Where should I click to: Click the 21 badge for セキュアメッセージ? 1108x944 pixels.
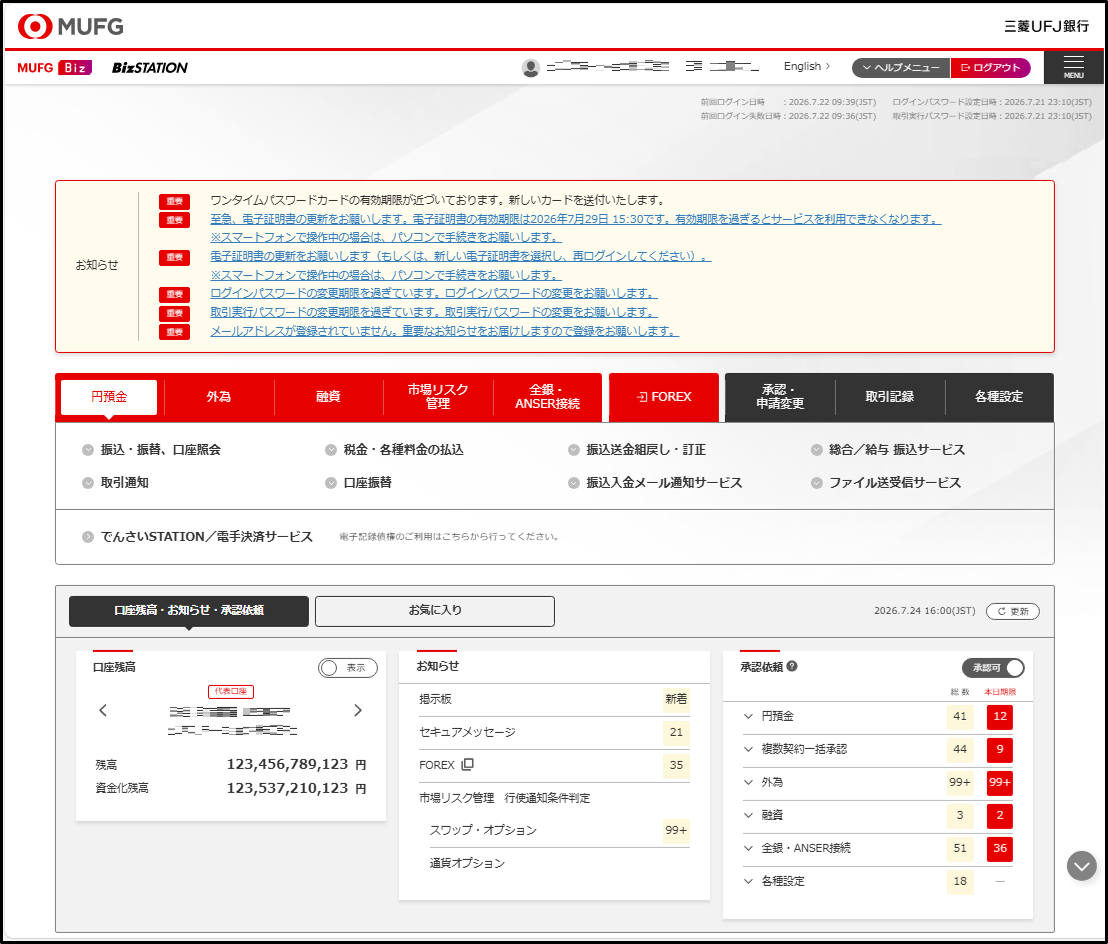pyautogui.click(x=676, y=732)
